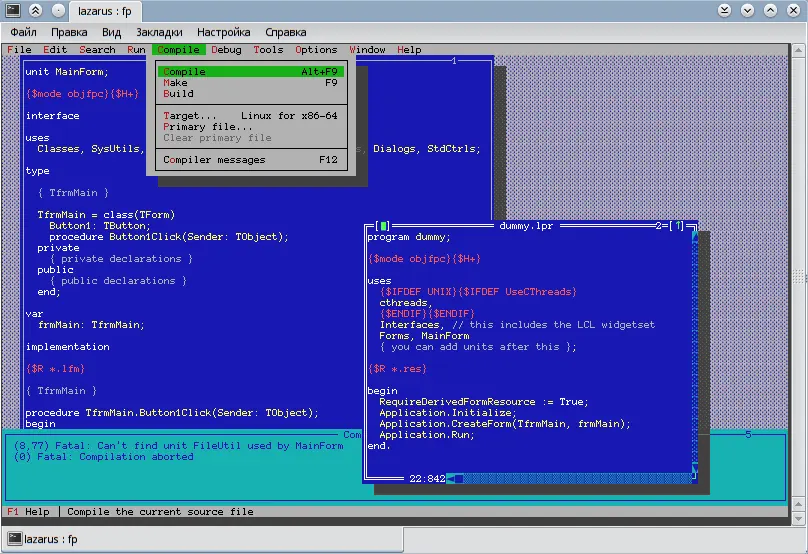The width and height of the screenshot is (808, 554).
Task: Toggle keep-above with the double up chevron button
Action: pyautogui.click(x=35, y=10)
